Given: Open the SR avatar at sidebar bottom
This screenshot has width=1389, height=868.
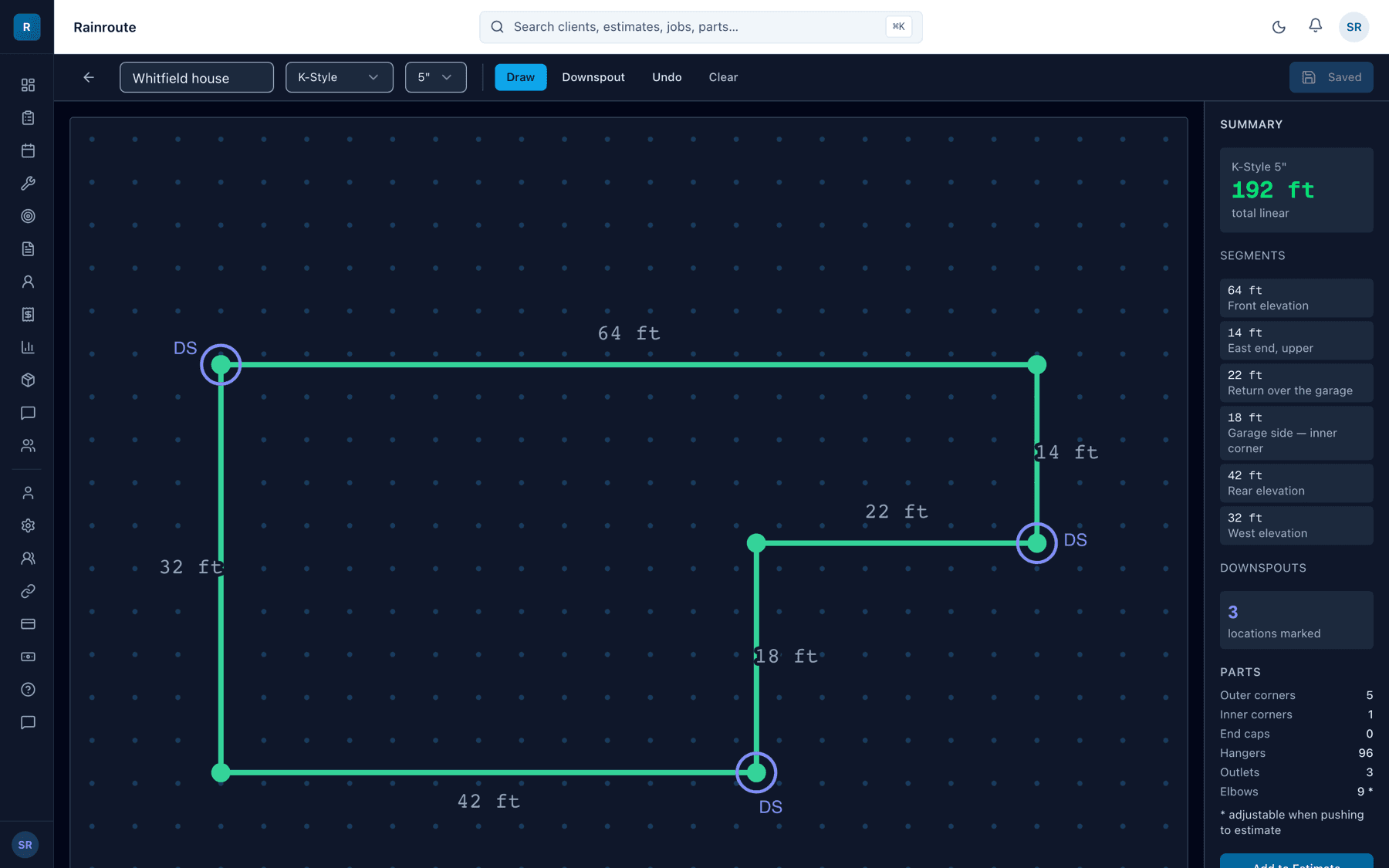Looking at the screenshot, I should [x=25, y=845].
